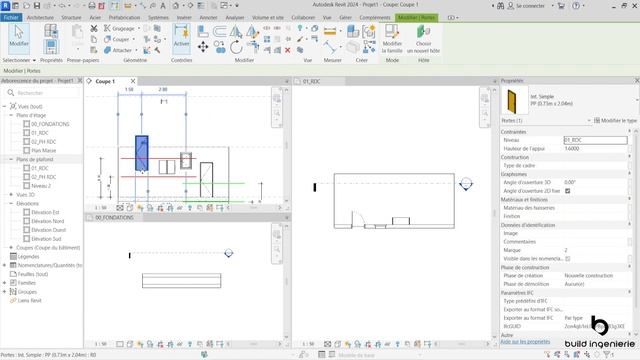
Task: Collapse the Vues (tout) tree node
Action: click(x=4, y=106)
